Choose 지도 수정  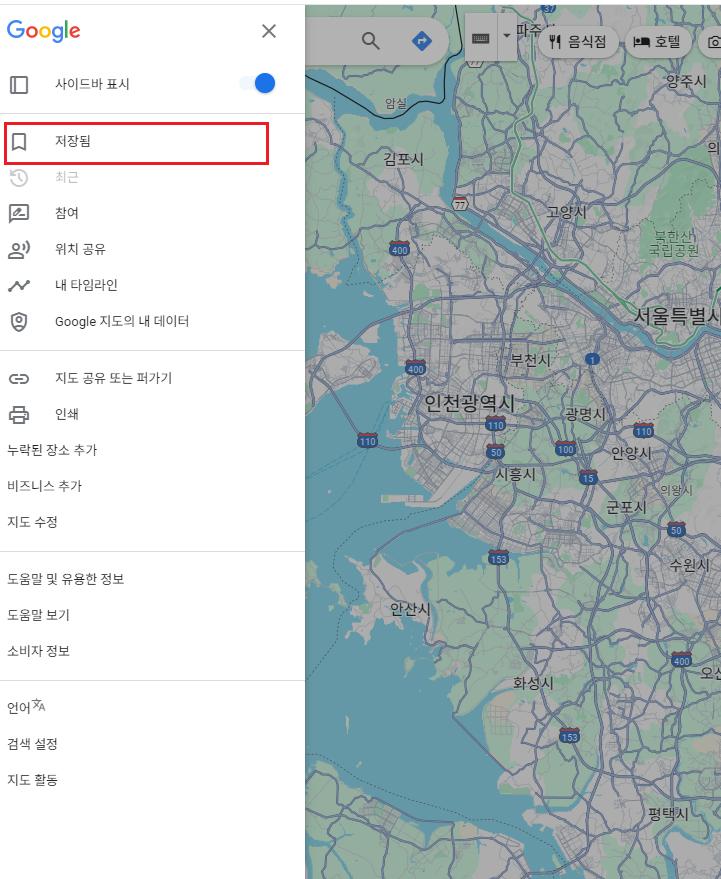tap(32, 522)
